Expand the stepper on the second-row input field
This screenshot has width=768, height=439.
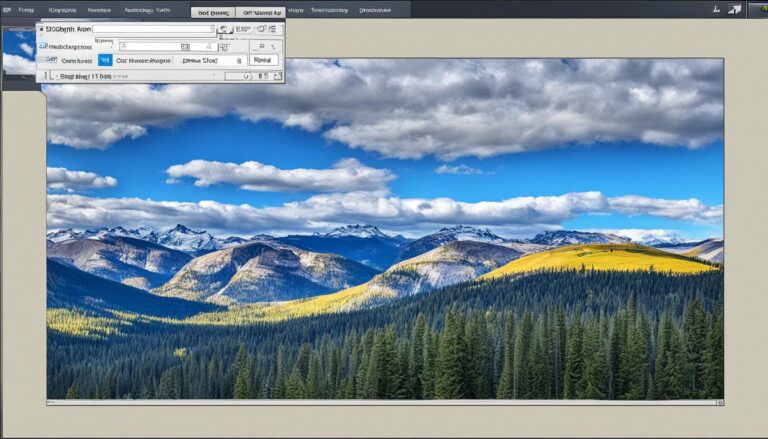(185, 46)
